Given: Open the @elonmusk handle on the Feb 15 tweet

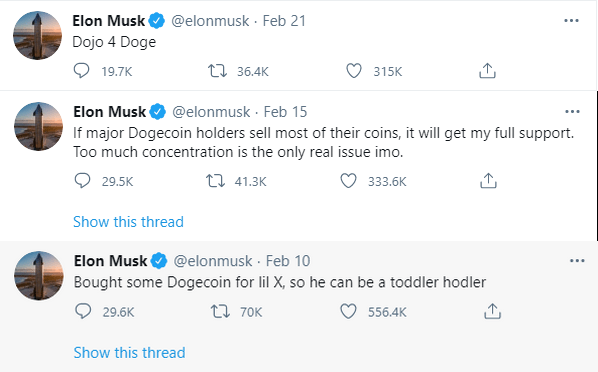Looking at the screenshot, I should tap(211, 112).
